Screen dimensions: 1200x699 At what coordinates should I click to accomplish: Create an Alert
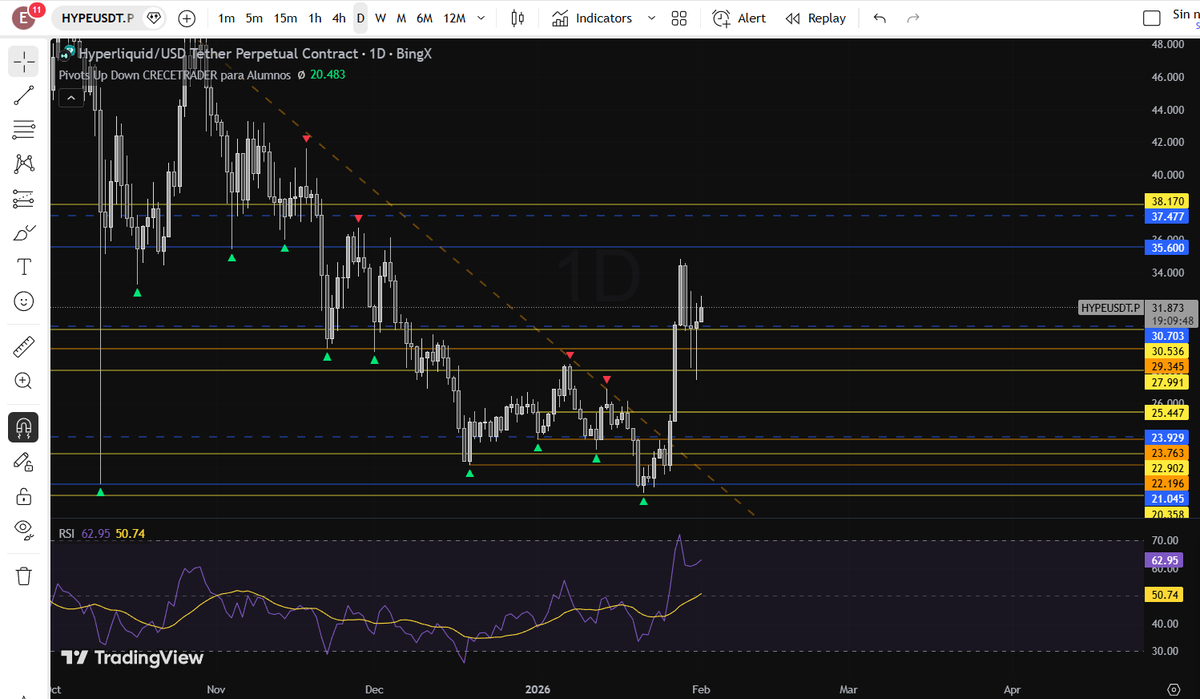(739, 18)
